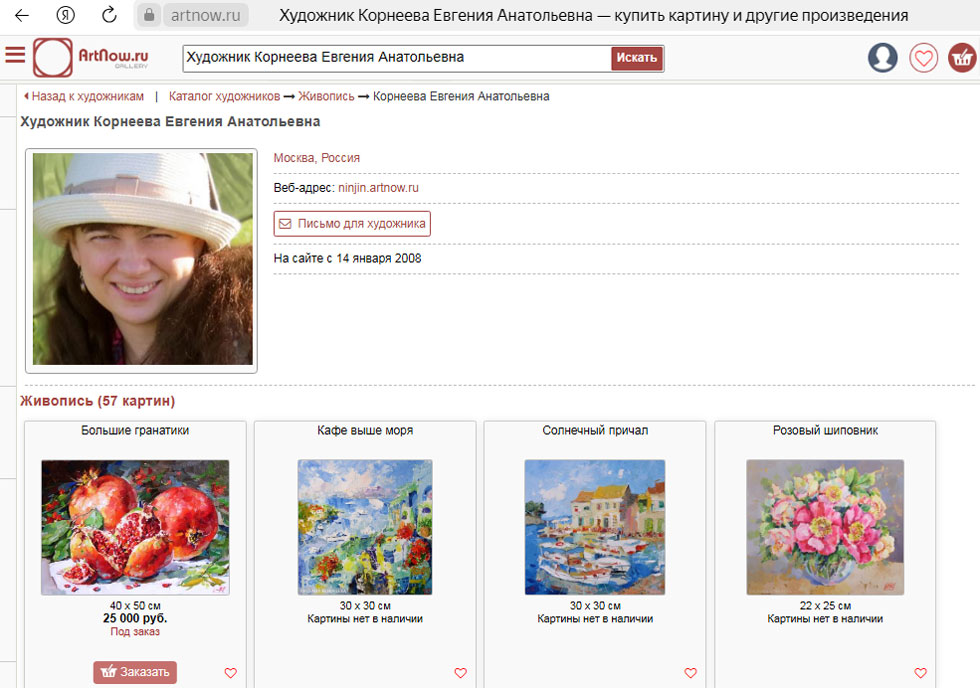The image size is (980, 688).
Task: Reload the page with the refresh icon
Action: pos(109,15)
